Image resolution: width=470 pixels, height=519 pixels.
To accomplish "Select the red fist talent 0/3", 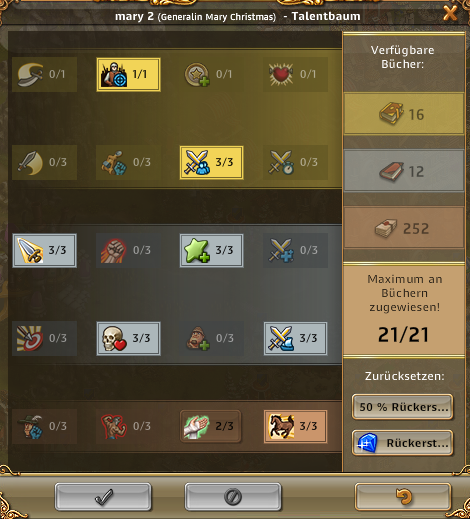I will [128, 250].
